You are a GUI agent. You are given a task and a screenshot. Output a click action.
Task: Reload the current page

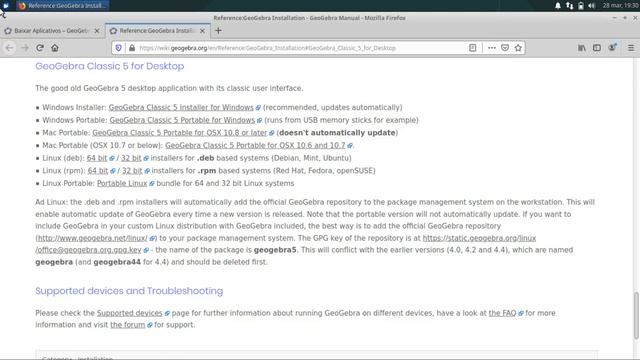point(40,48)
